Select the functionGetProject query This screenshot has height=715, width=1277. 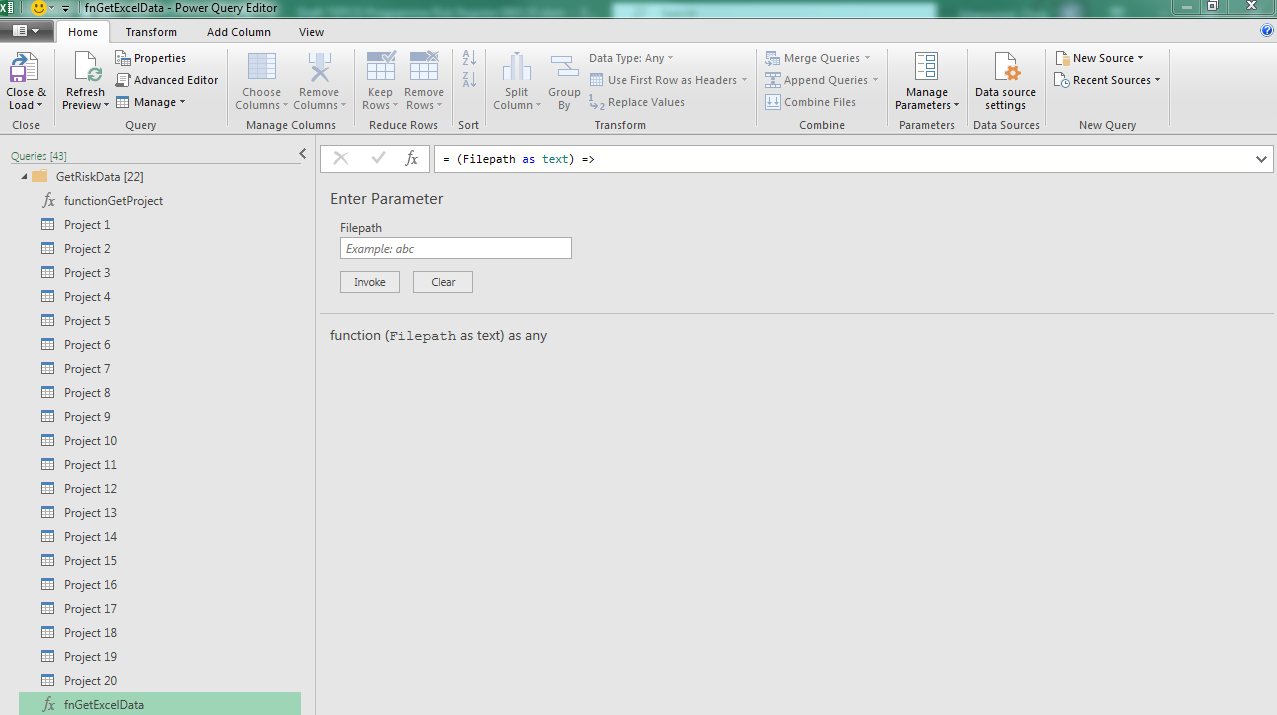click(160, 201)
